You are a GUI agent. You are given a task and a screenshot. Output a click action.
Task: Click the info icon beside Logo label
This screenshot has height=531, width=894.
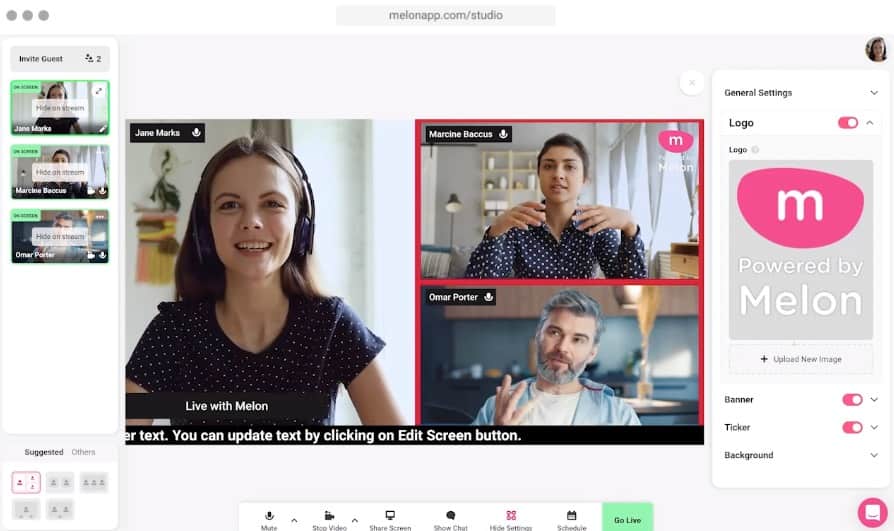(x=755, y=149)
